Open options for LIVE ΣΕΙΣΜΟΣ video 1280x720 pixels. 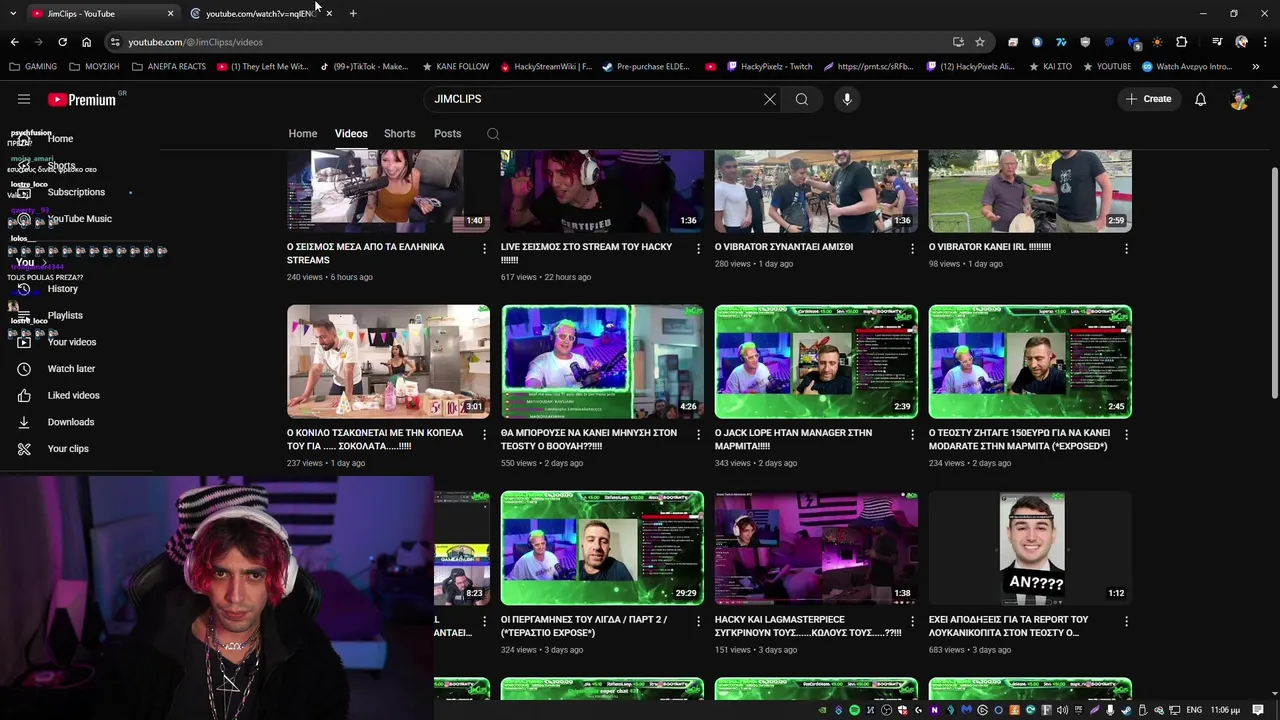click(x=699, y=248)
